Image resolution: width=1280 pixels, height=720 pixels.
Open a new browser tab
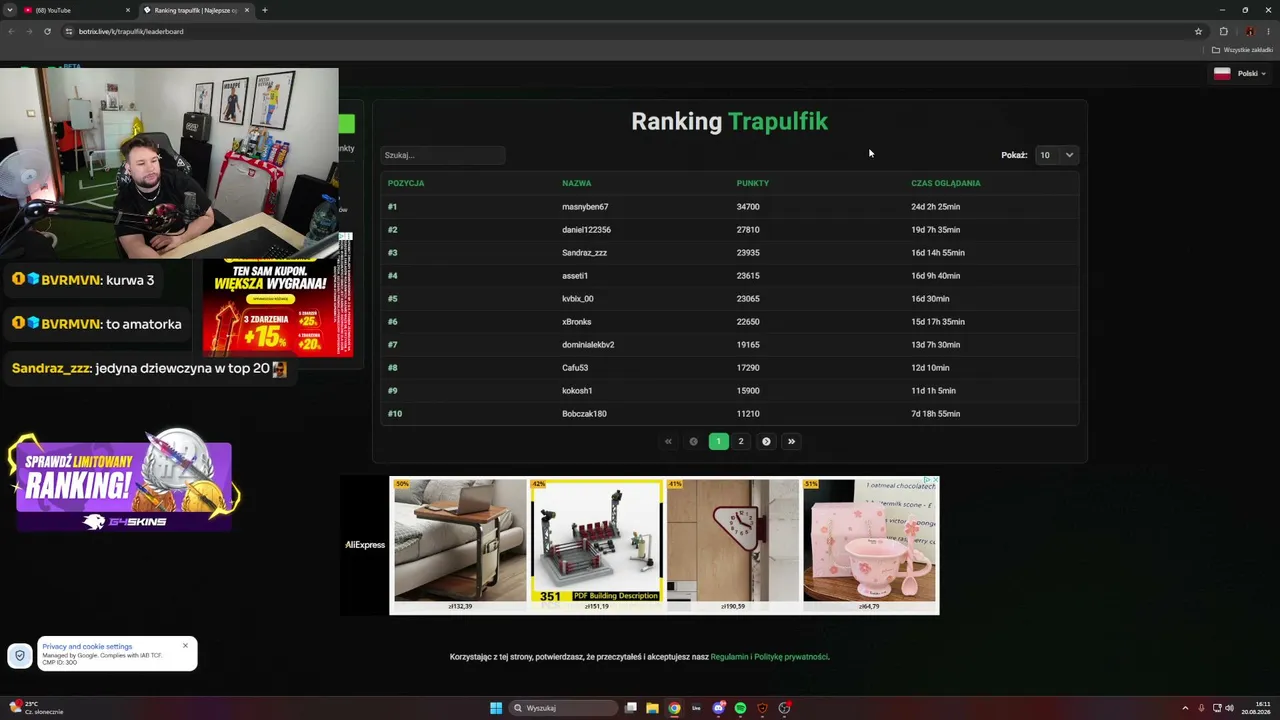click(264, 10)
